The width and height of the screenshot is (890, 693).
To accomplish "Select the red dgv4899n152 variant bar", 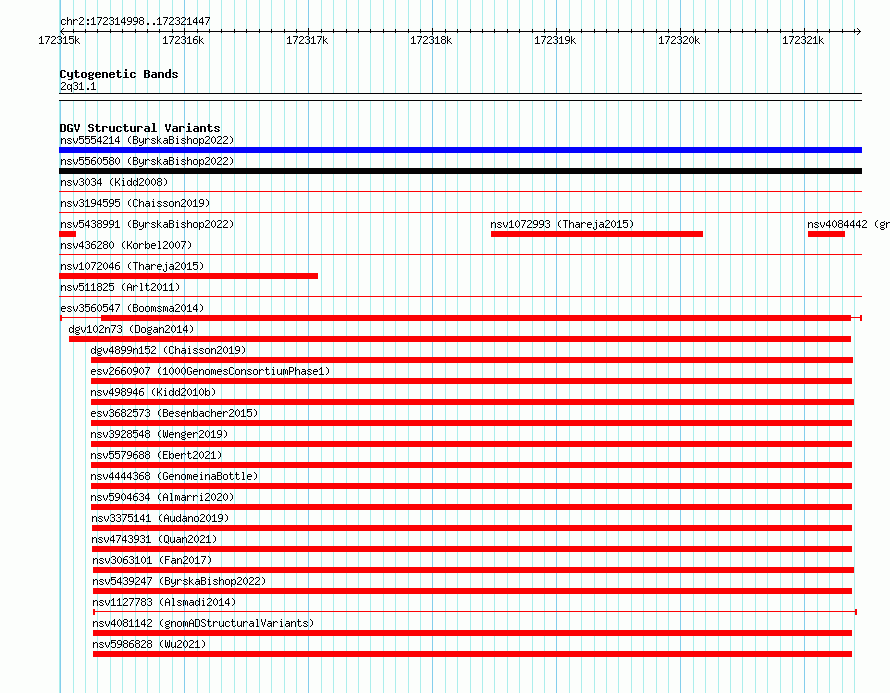I will click(x=472, y=360).
